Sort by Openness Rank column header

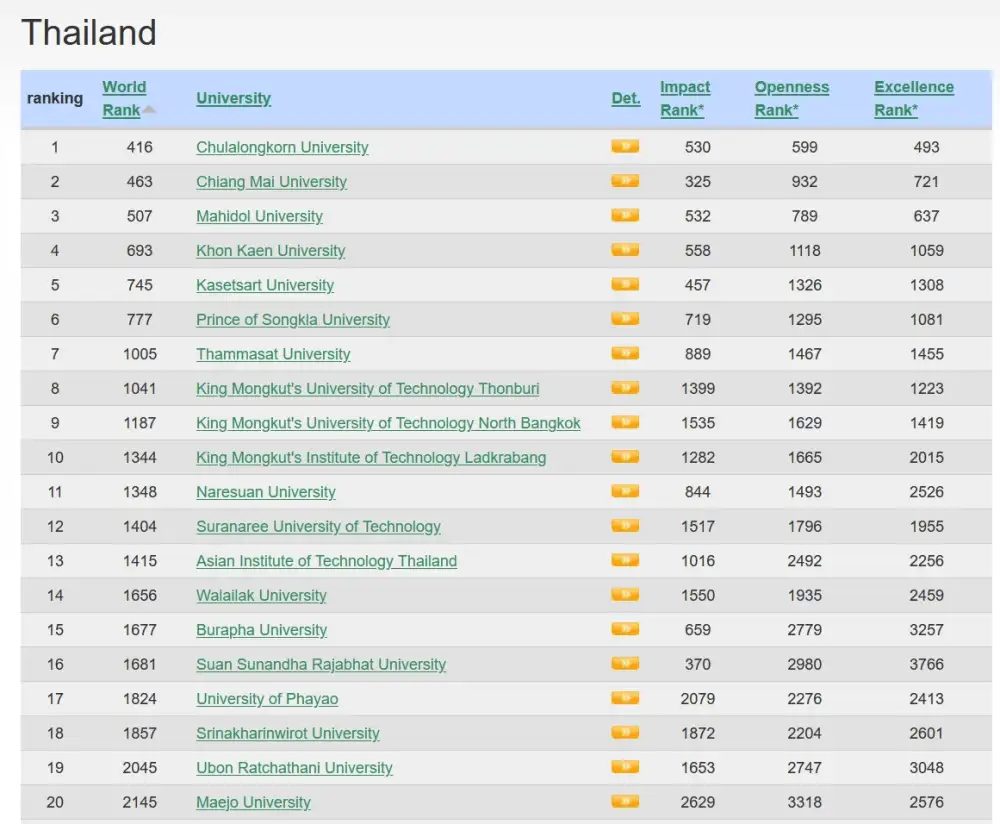791,98
